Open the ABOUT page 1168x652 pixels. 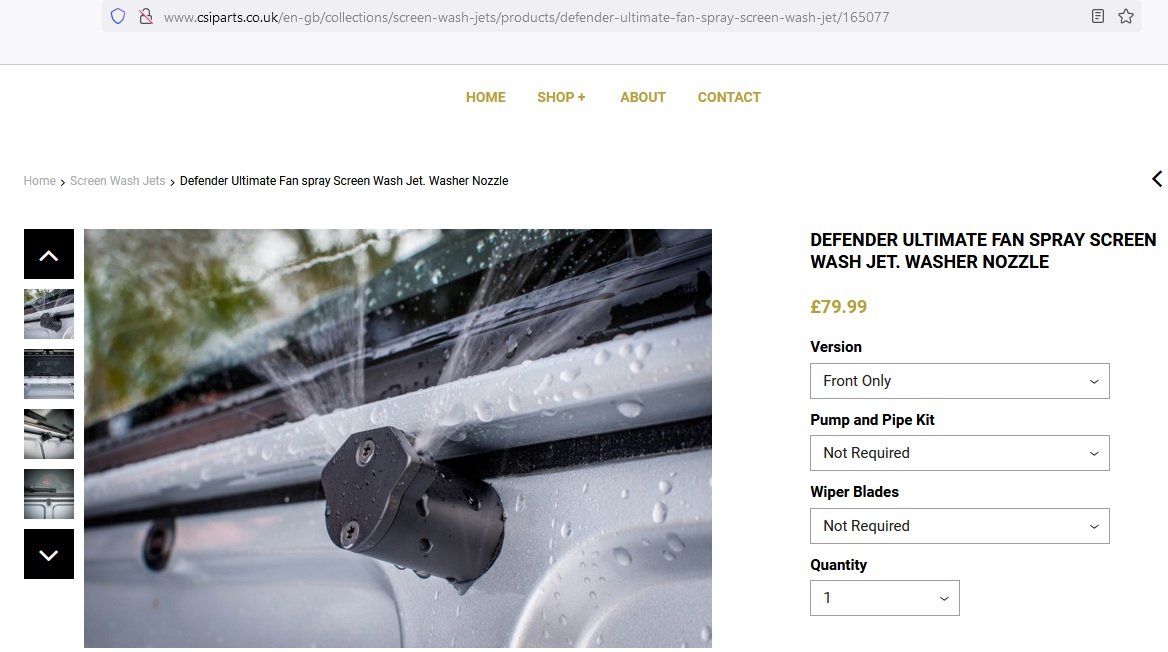pyautogui.click(x=643, y=97)
